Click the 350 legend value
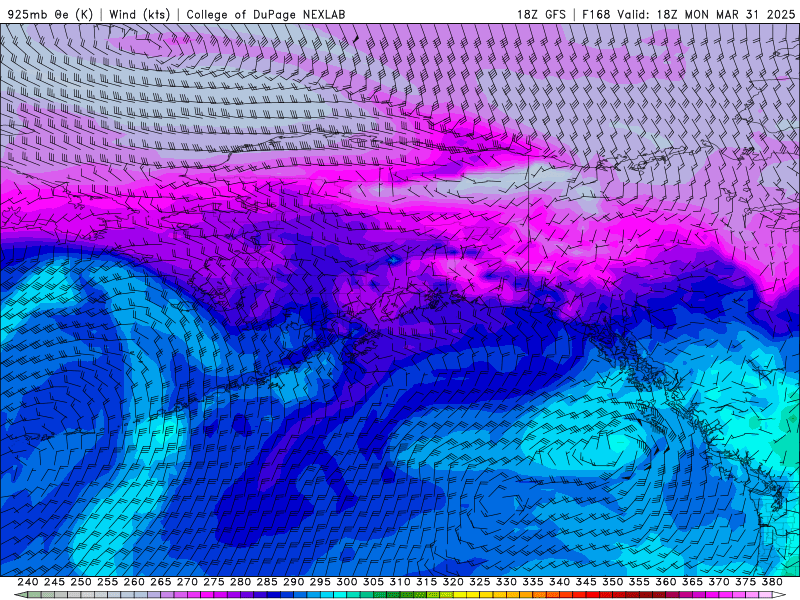This screenshot has width=800, height=600. point(612,582)
